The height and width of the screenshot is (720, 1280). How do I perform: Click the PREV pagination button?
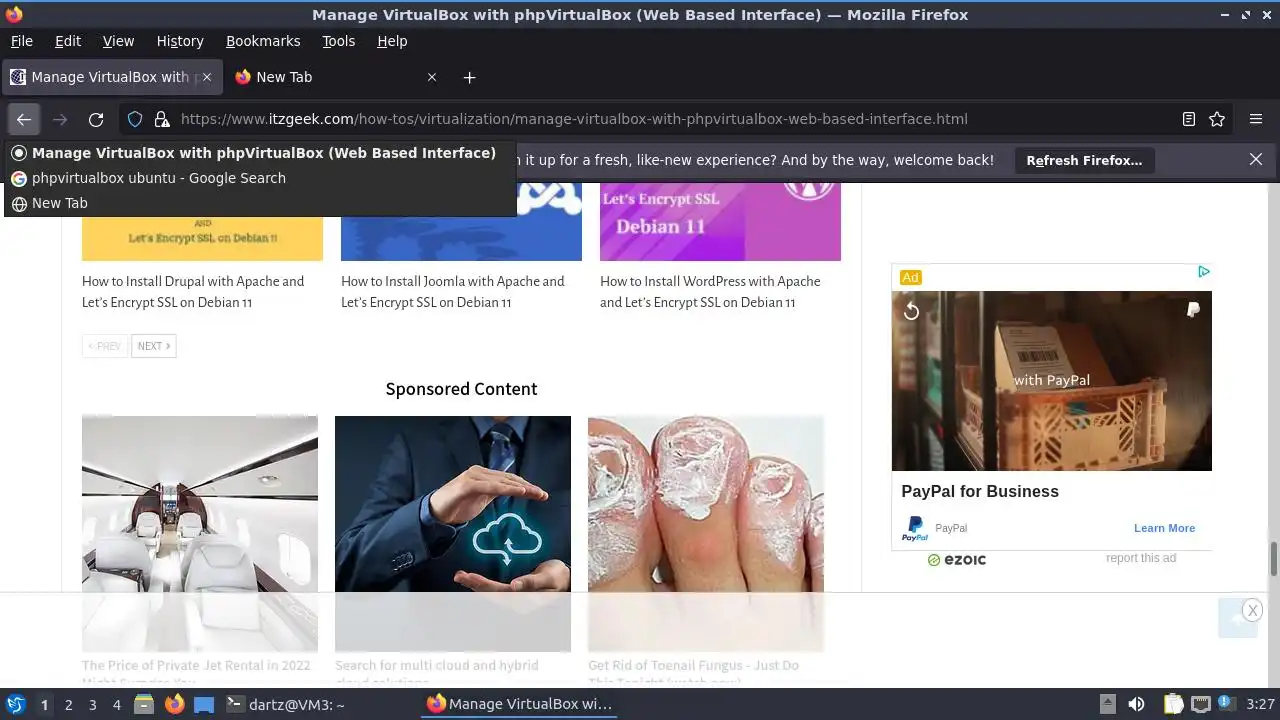pos(104,346)
